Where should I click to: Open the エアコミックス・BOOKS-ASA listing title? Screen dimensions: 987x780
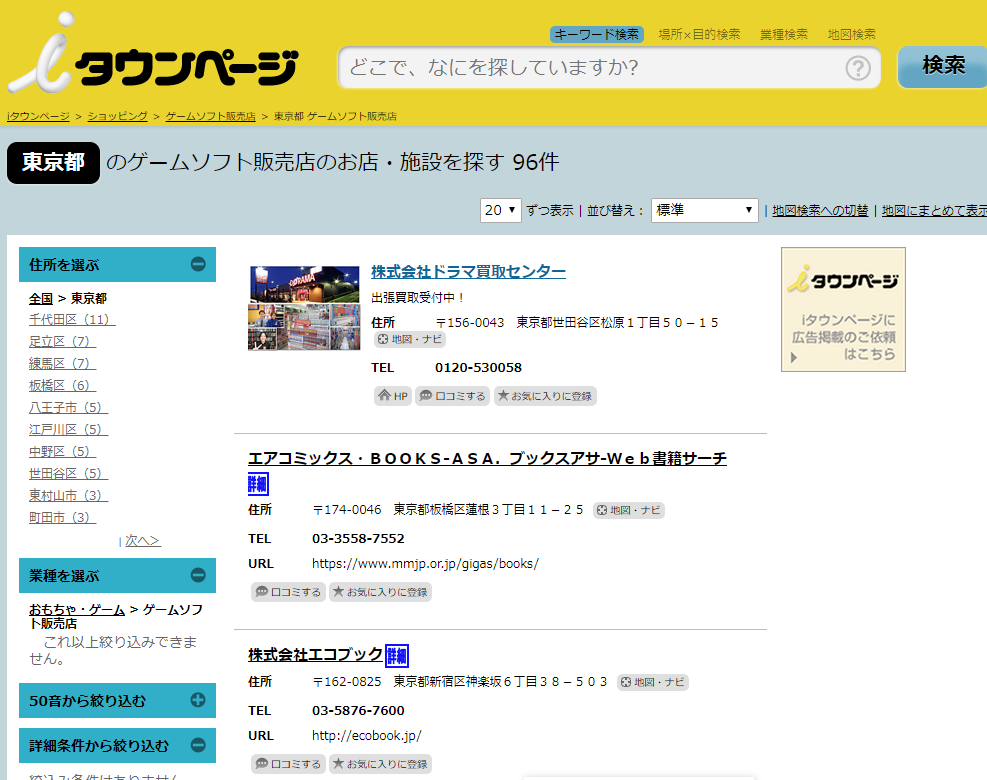pyautogui.click(x=487, y=458)
